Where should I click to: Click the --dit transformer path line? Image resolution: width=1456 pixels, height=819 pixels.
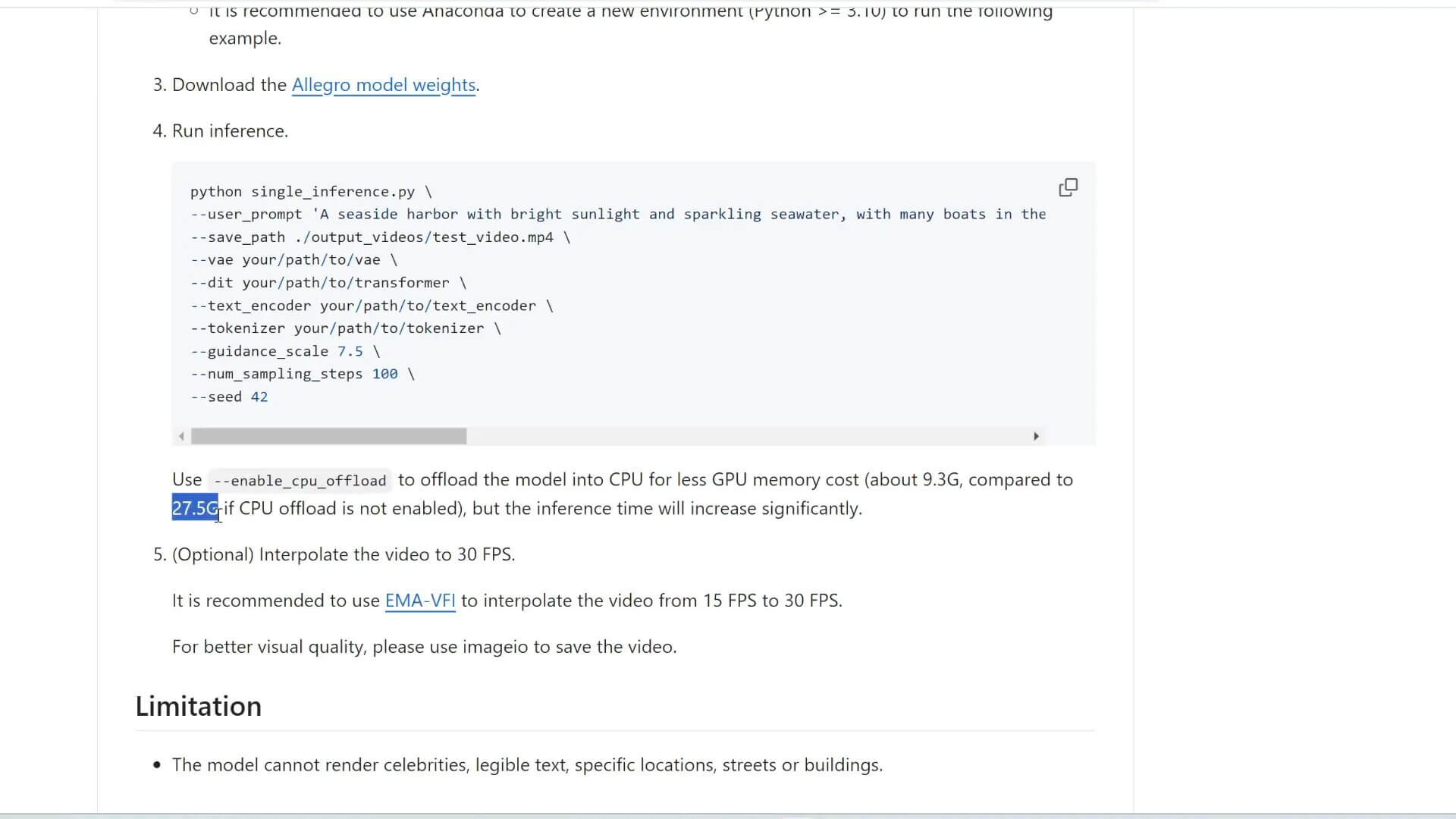click(x=328, y=283)
